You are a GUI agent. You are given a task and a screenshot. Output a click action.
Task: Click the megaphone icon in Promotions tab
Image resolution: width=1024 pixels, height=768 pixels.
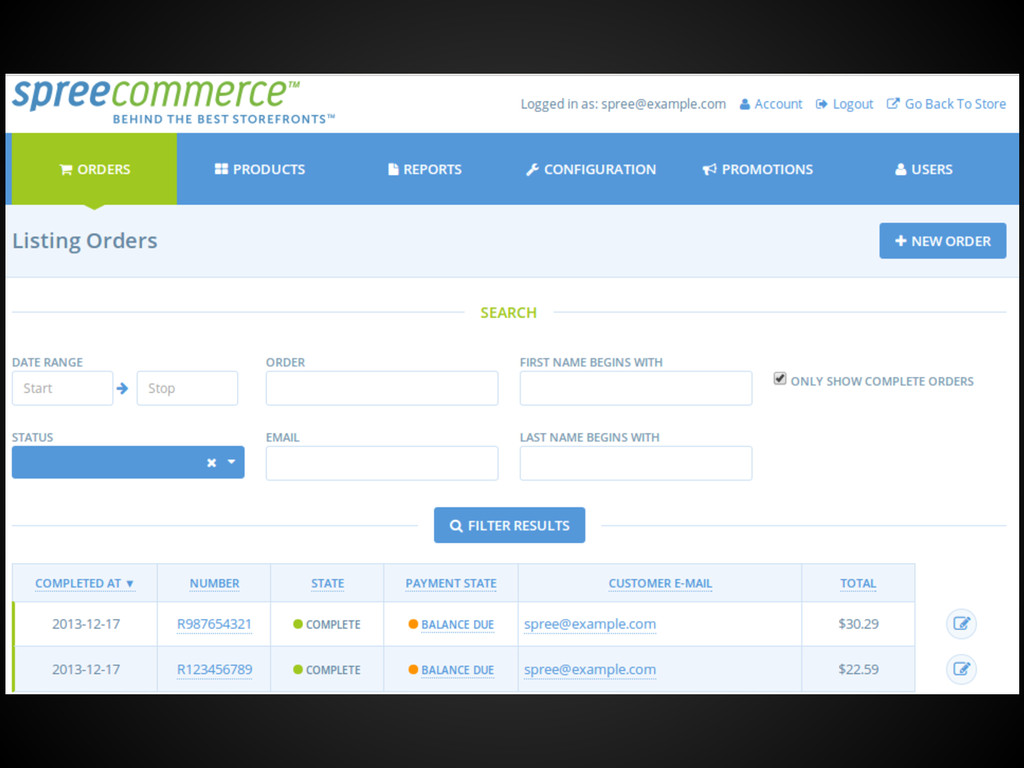point(709,170)
